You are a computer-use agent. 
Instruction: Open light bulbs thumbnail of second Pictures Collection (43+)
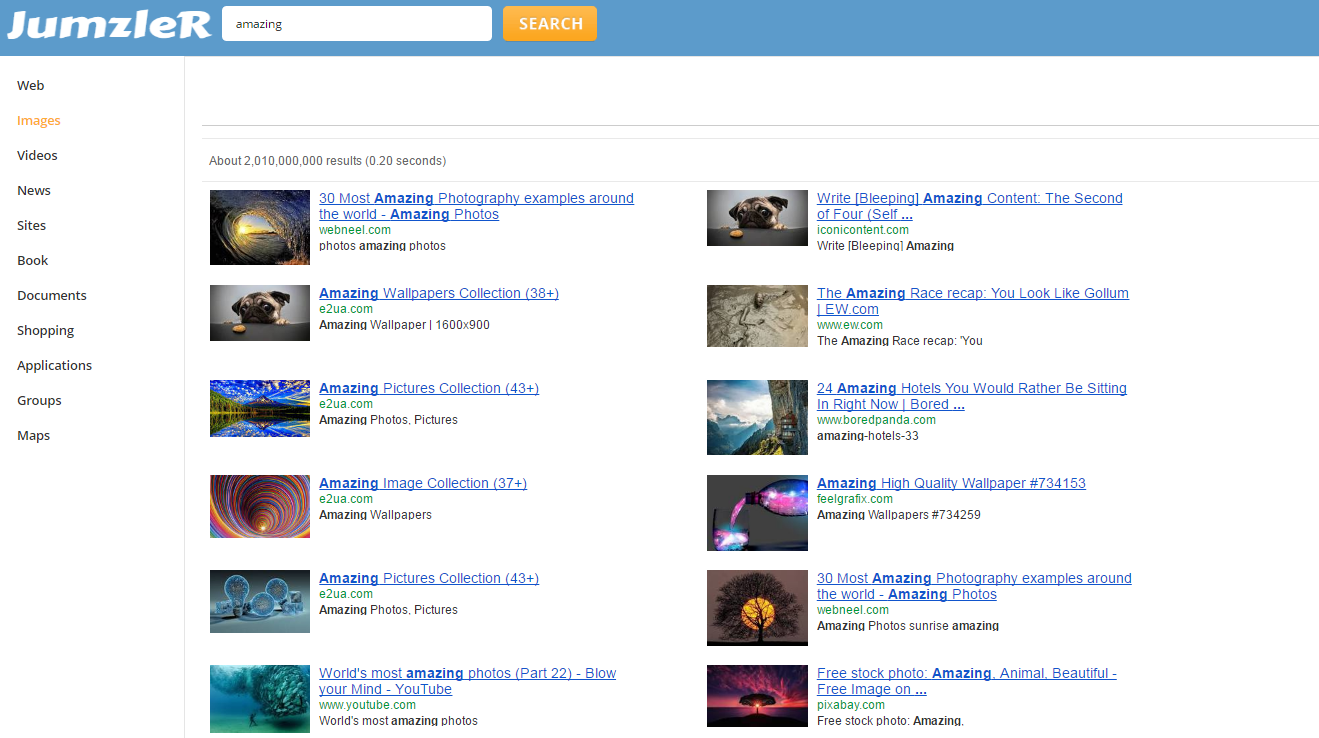click(260, 601)
